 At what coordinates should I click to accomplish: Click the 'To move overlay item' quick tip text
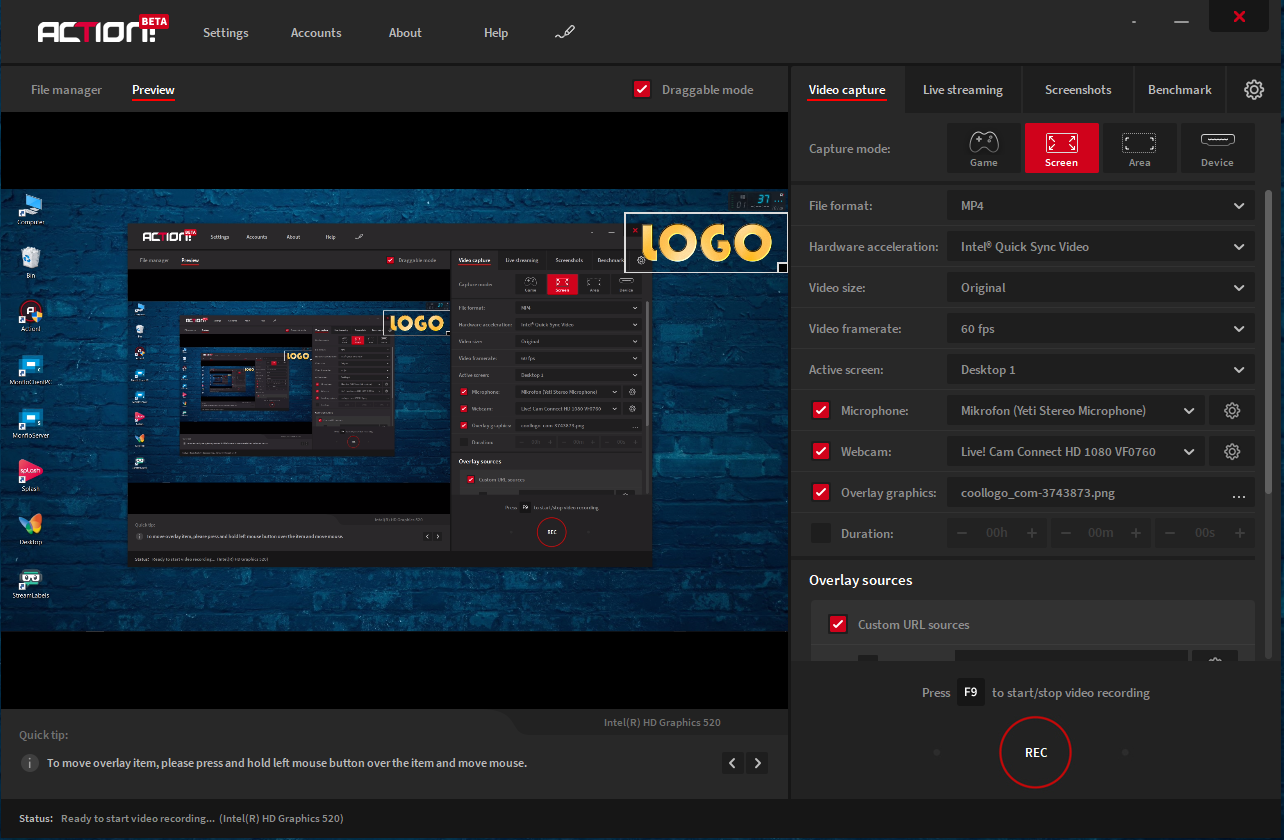[287, 763]
